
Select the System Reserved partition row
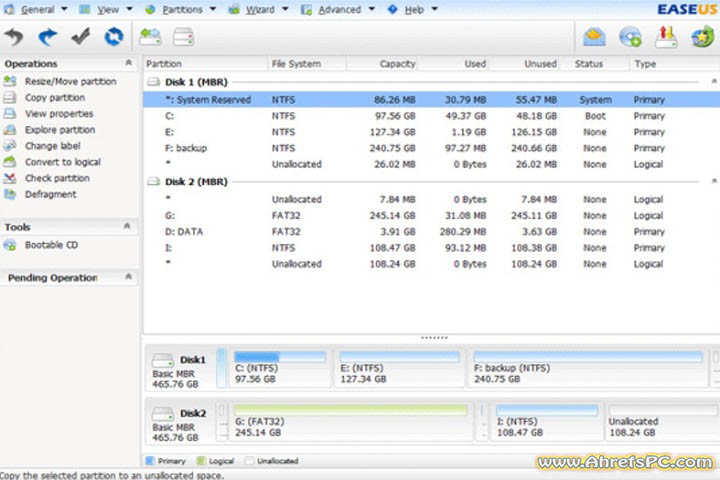[x=431, y=100]
